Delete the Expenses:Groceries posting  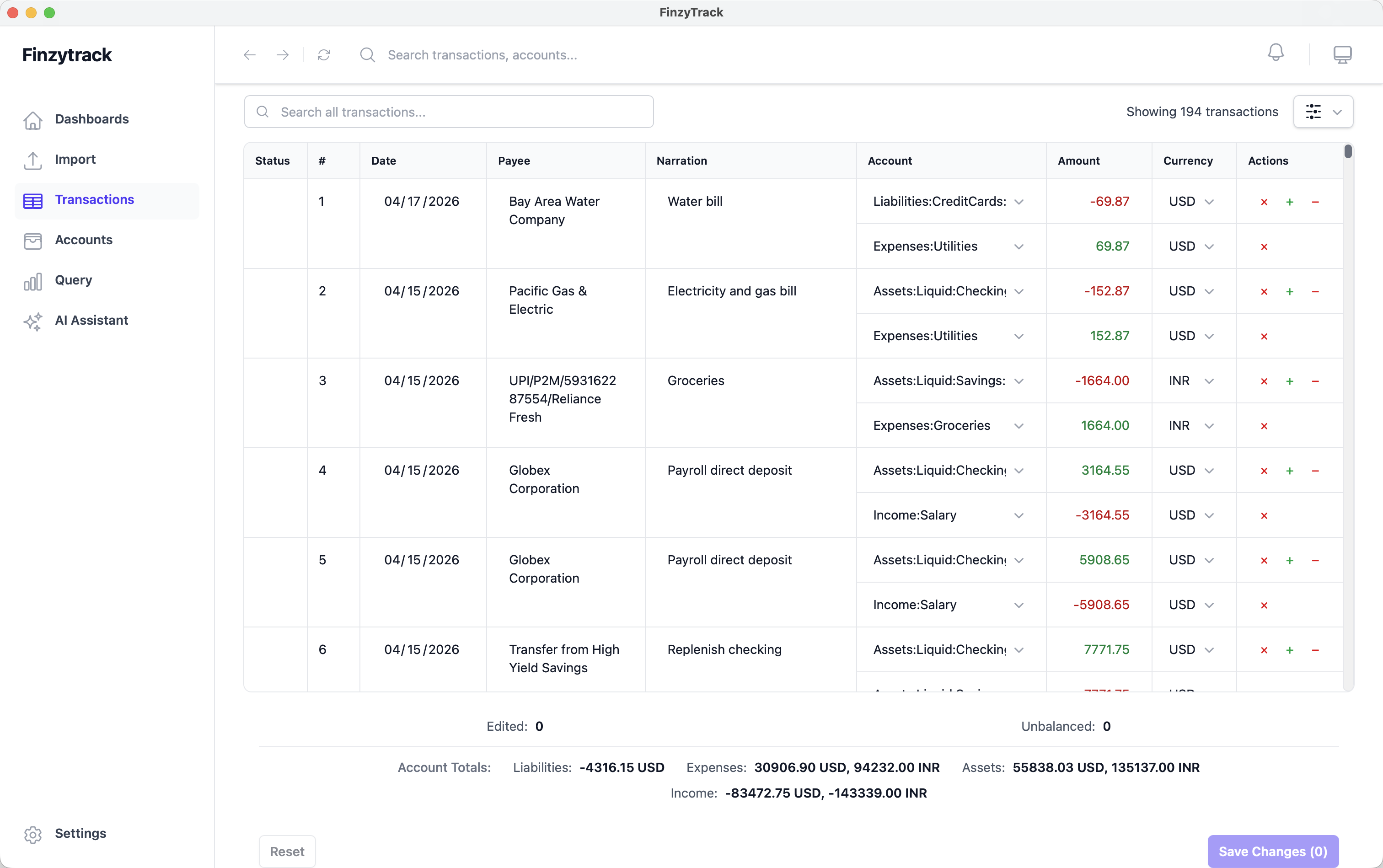coord(1264,426)
